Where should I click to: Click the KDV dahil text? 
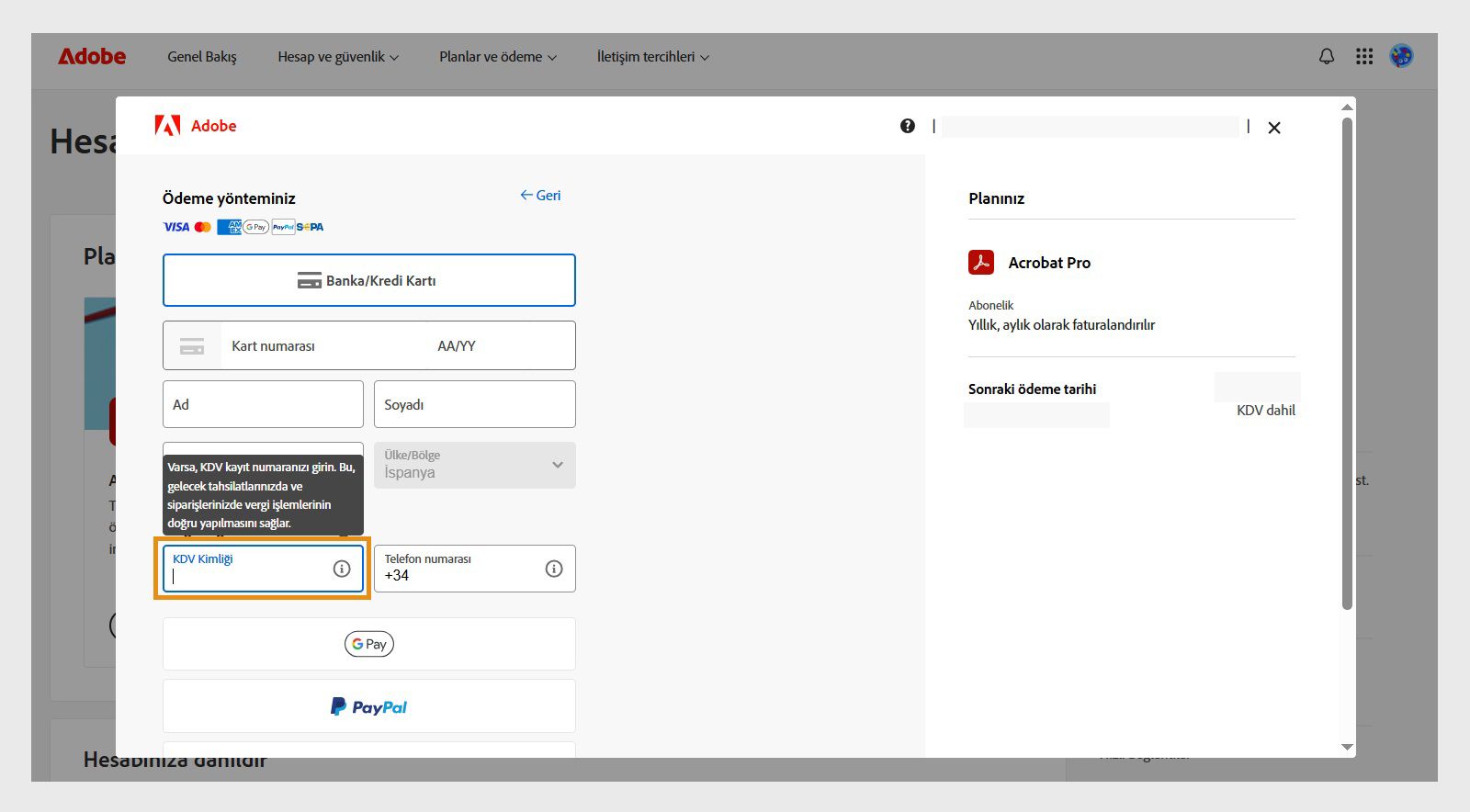pos(1266,411)
